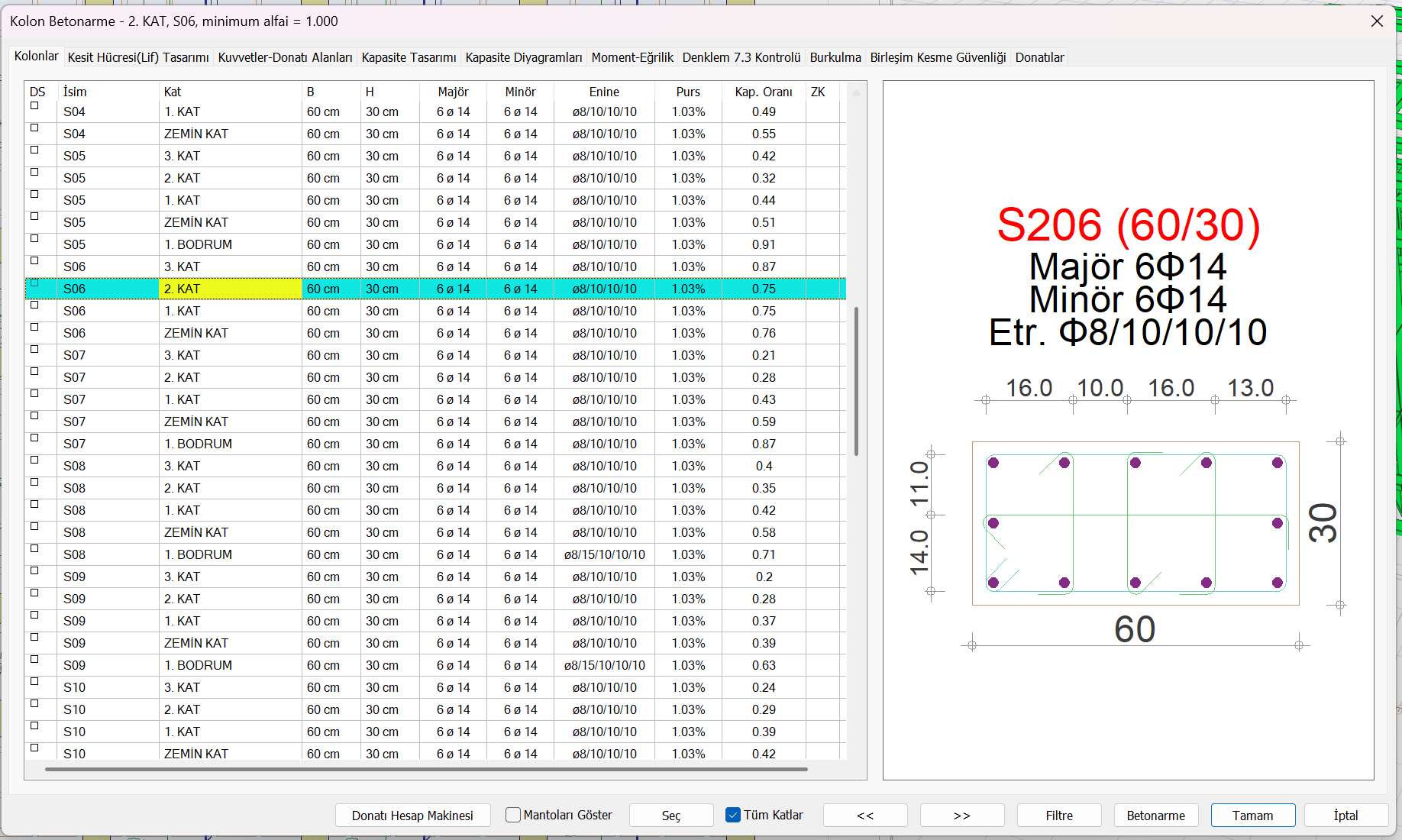Click the vertical scrollbar of the column list
This screenshot has width=1402, height=840.
point(856,382)
